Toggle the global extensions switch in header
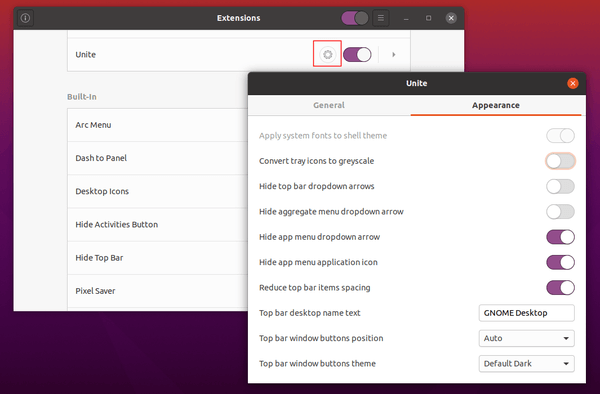 tap(355, 18)
